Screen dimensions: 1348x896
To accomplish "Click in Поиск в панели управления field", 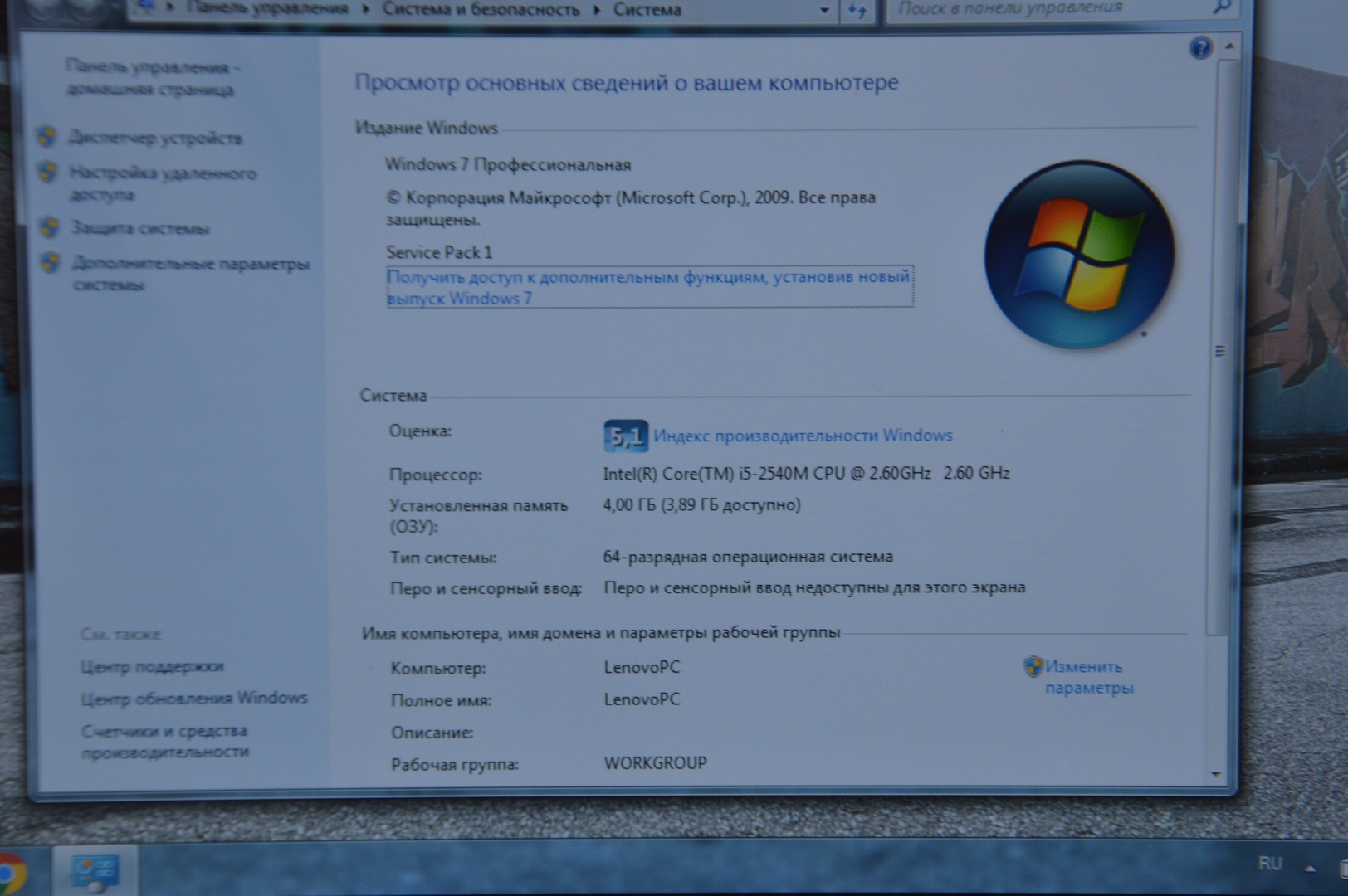I will [1046, 8].
